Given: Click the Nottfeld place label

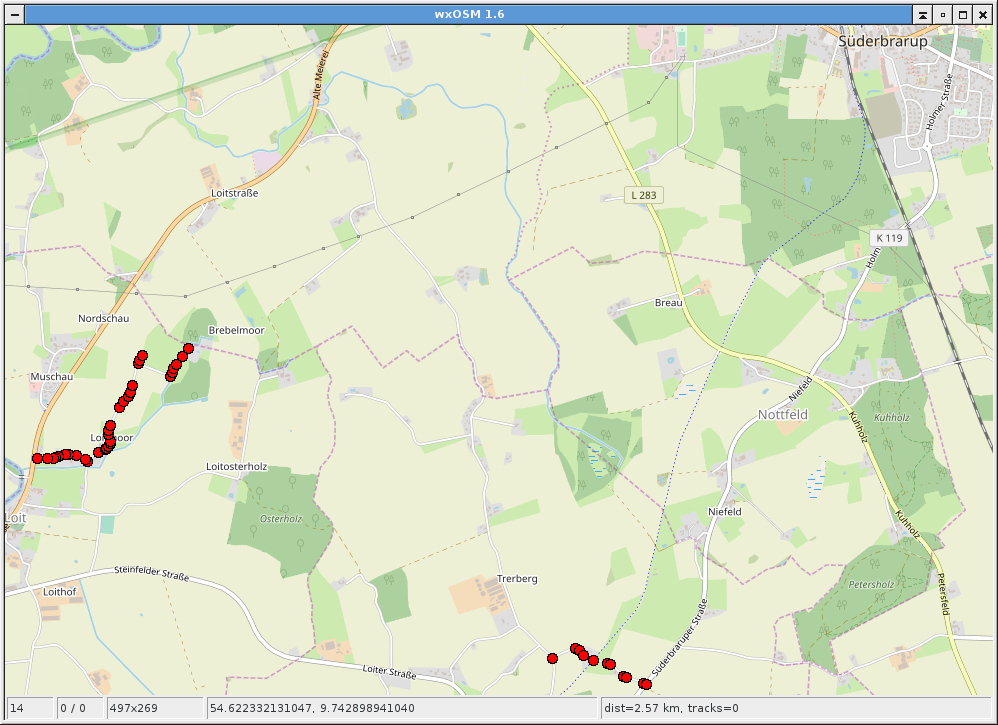Looking at the screenshot, I should pos(782,414).
